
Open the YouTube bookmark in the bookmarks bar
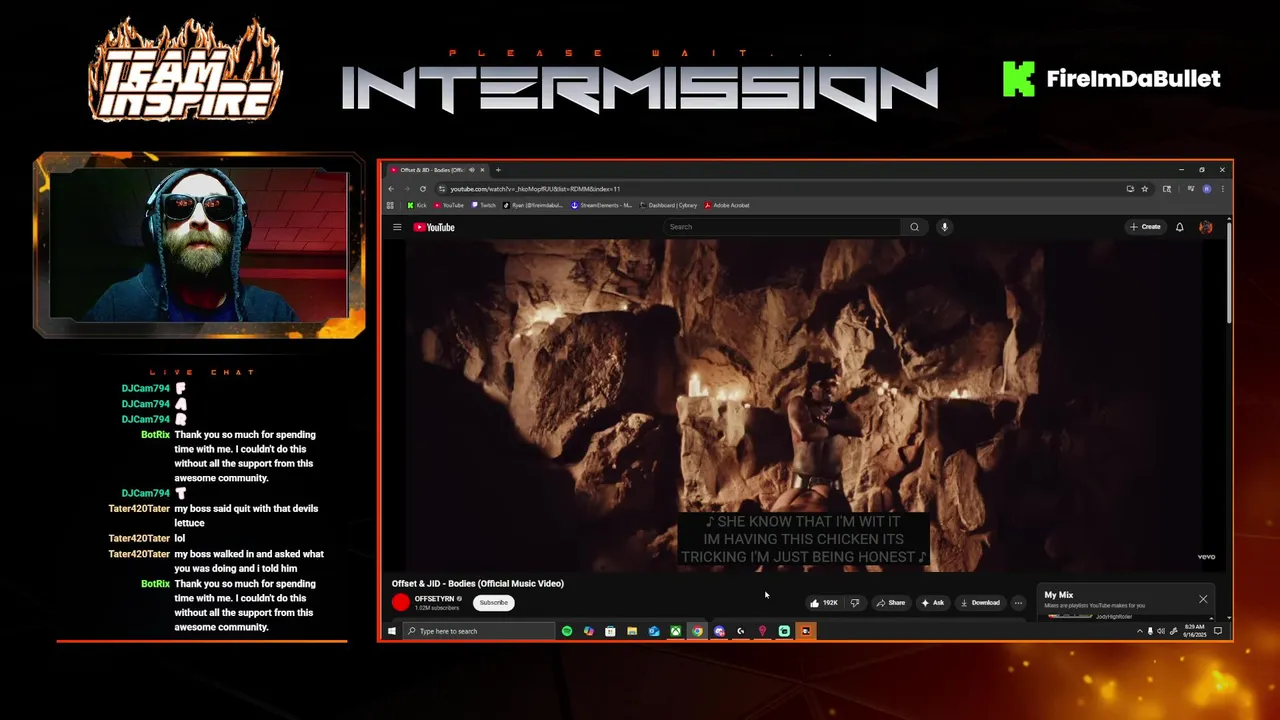coord(449,205)
